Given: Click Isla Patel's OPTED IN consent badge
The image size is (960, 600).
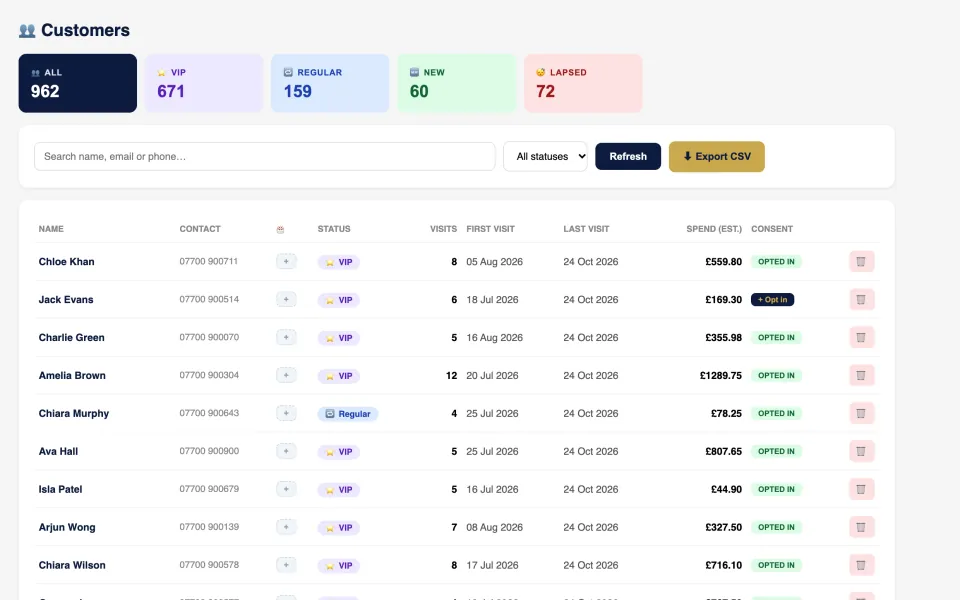Looking at the screenshot, I should coord(776,489).
